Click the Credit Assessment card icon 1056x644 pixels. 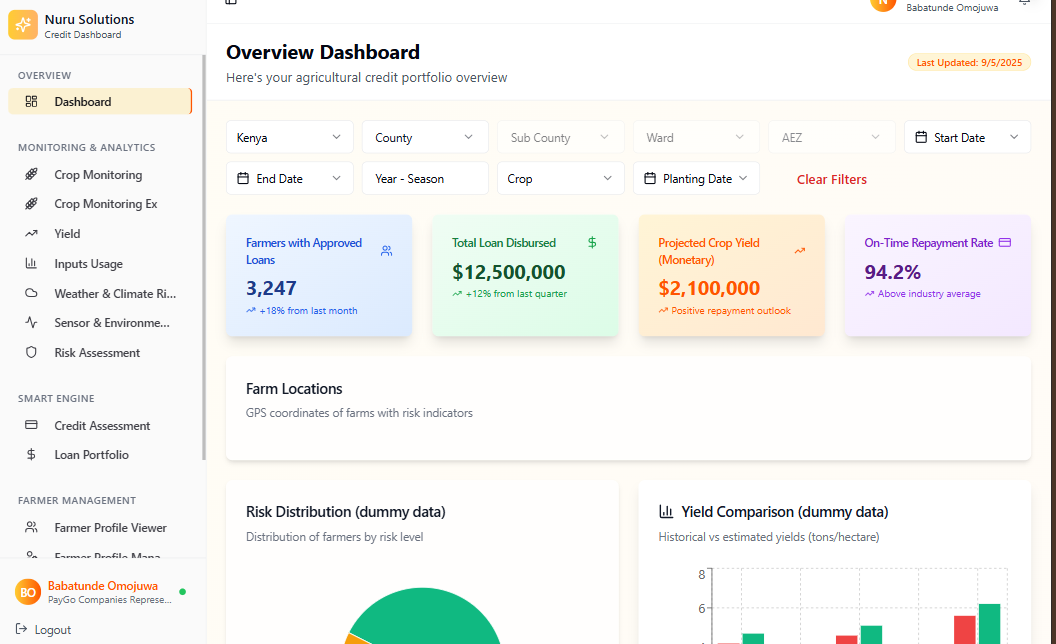[x=31, y=425]
